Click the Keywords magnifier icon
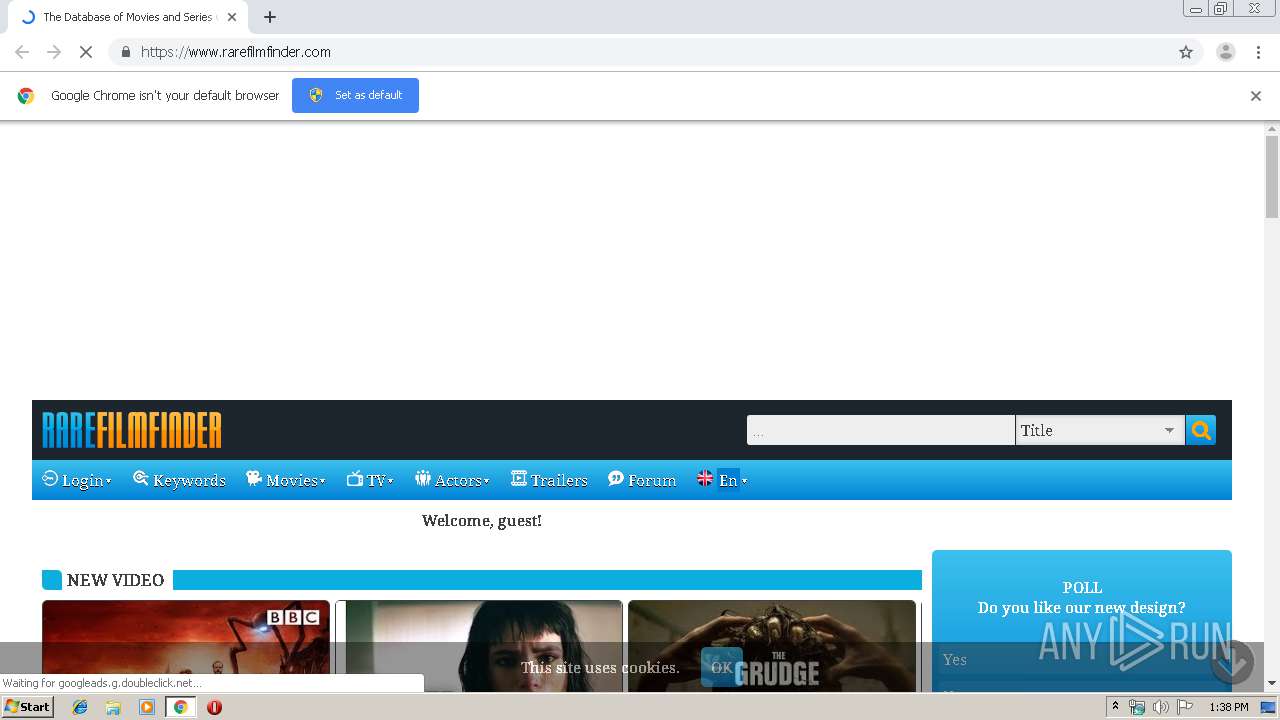The image size is (1280, 720). [141, 479]
